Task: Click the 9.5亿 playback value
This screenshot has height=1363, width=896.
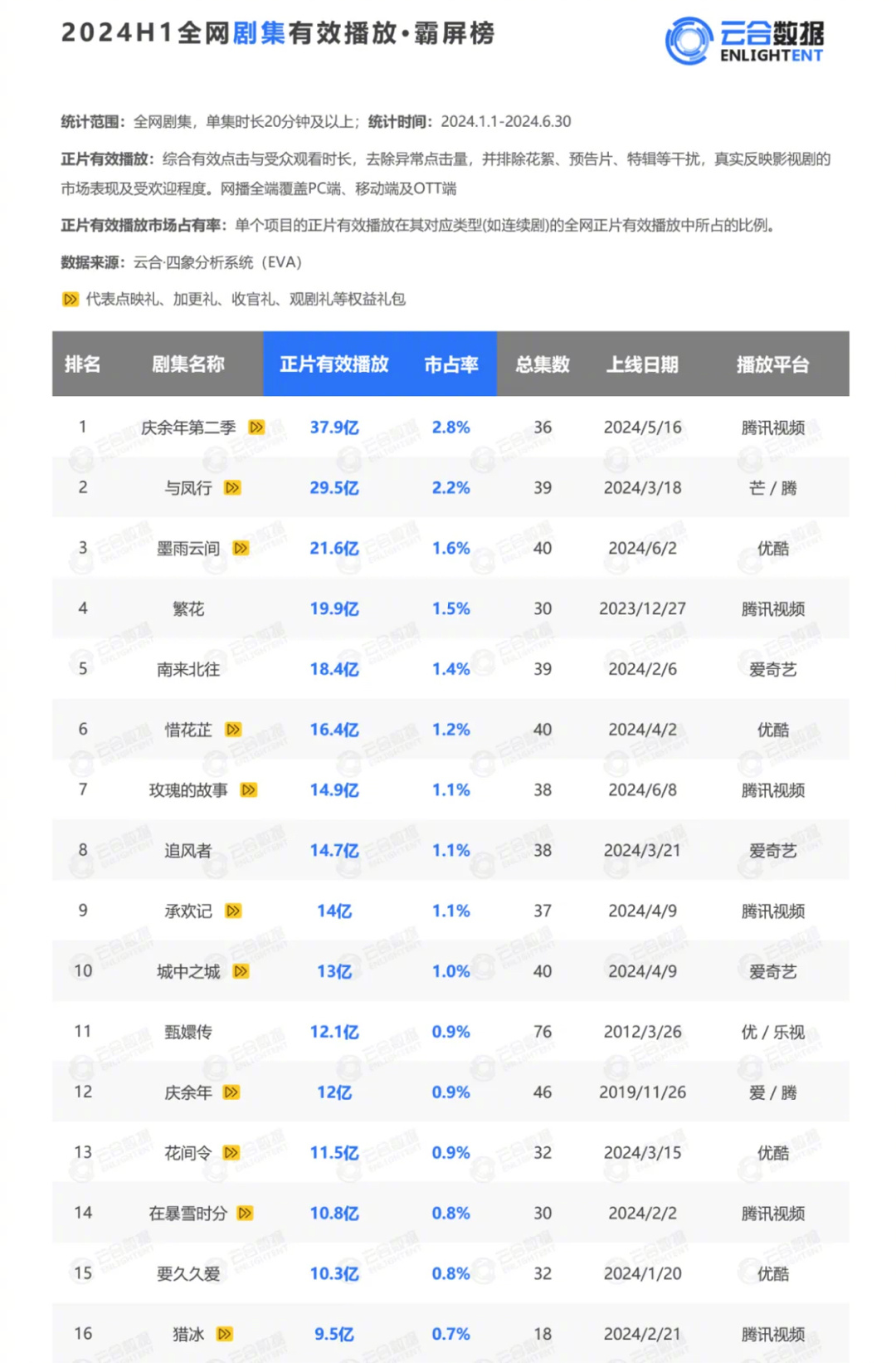Action: (334, 1334)
